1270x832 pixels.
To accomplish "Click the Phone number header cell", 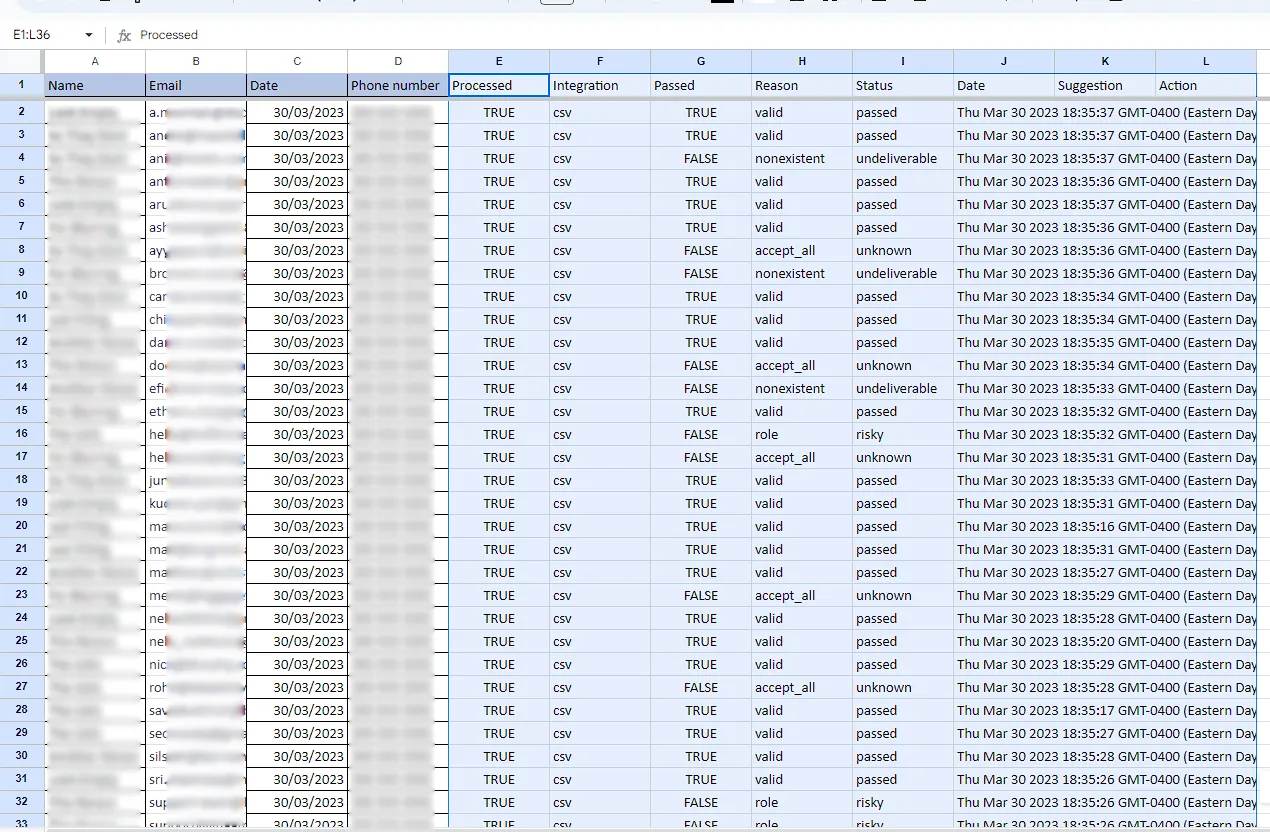I will tap(398, 85).
